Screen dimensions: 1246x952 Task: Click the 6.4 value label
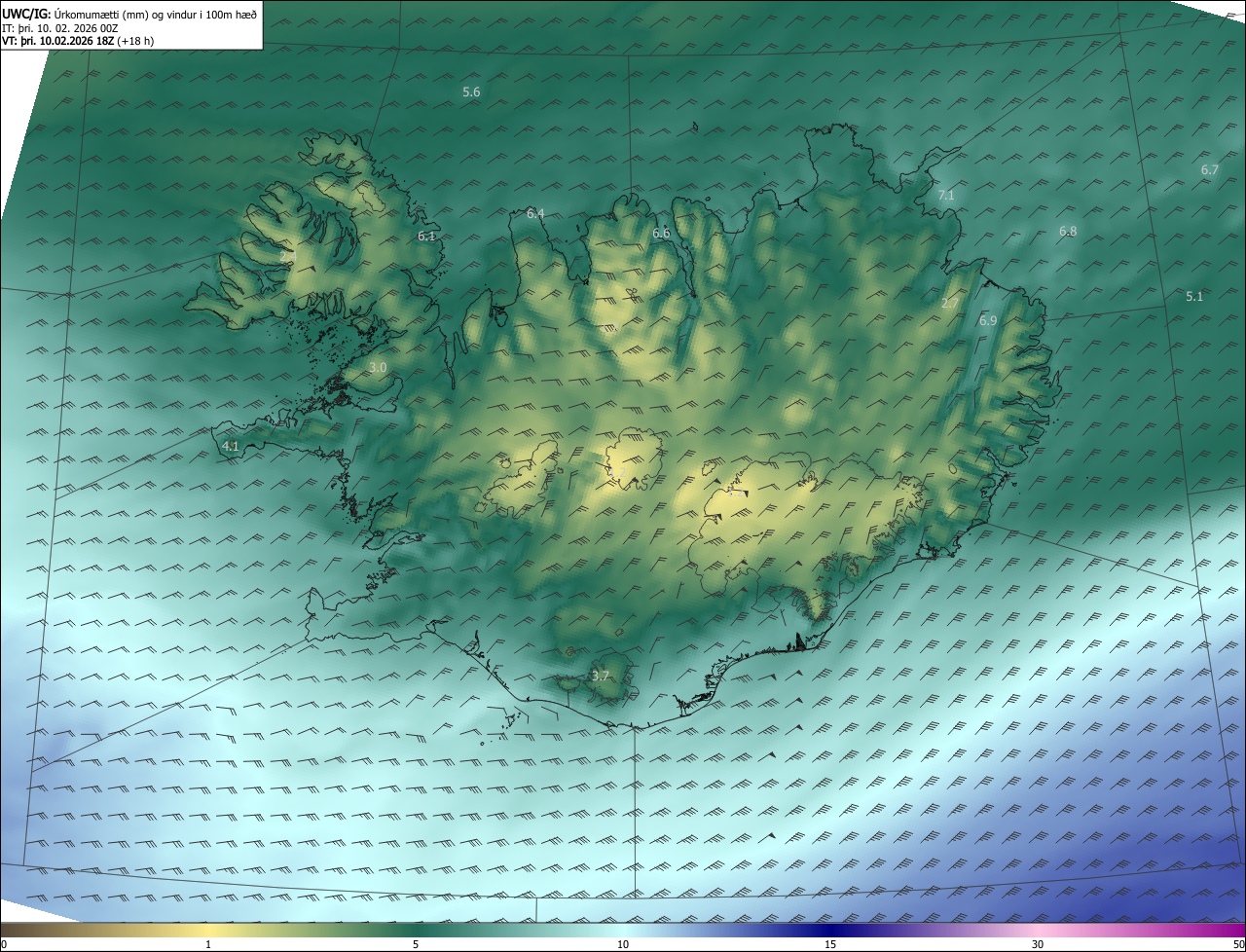[535, 213]
